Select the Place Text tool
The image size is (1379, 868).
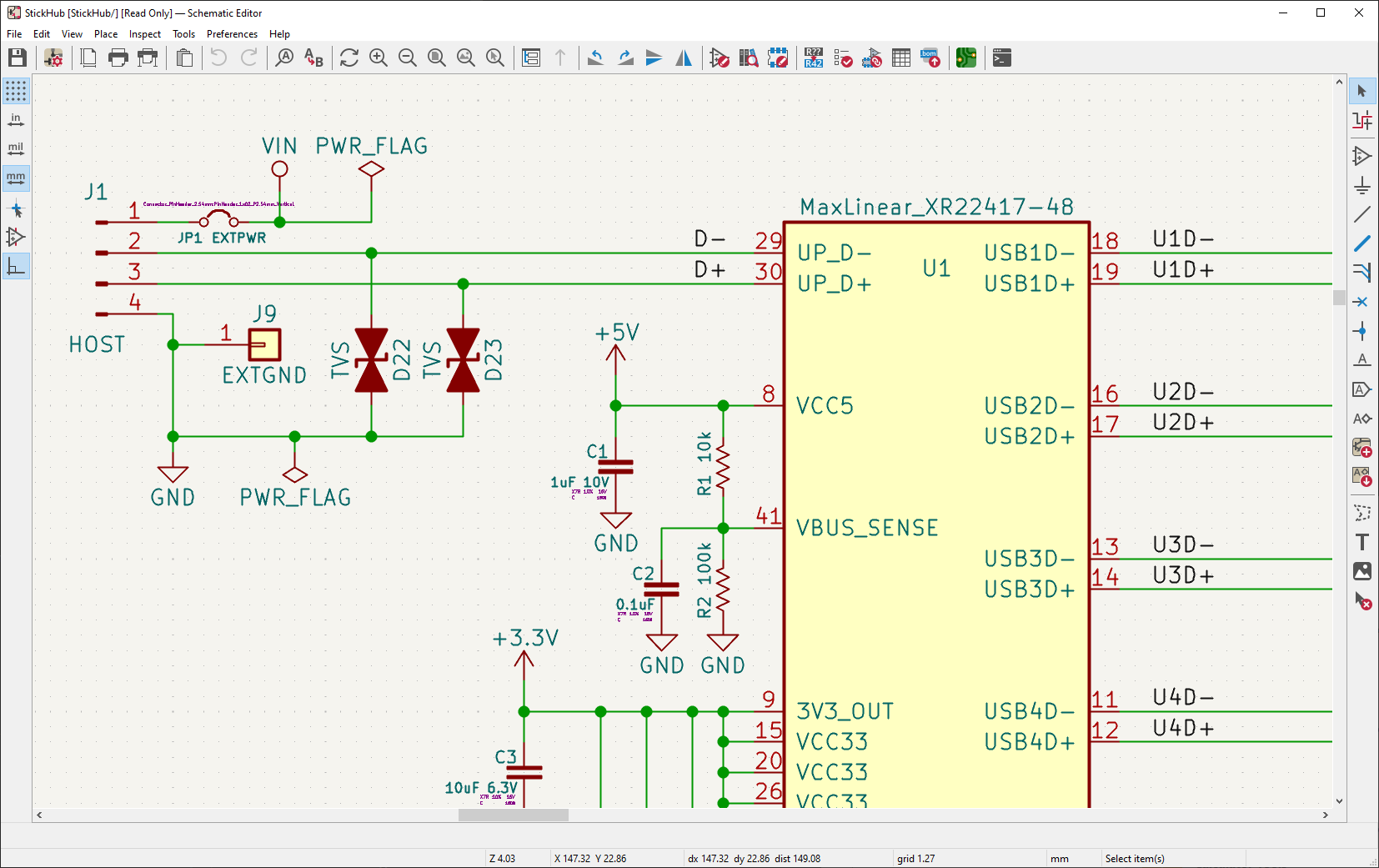point(1362,542)
